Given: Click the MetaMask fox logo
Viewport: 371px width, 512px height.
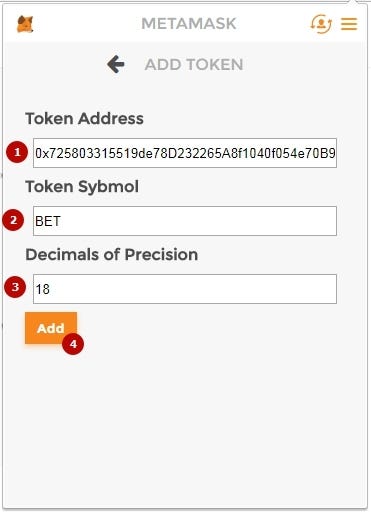Looking at the screenshot, I should point(25,24).
